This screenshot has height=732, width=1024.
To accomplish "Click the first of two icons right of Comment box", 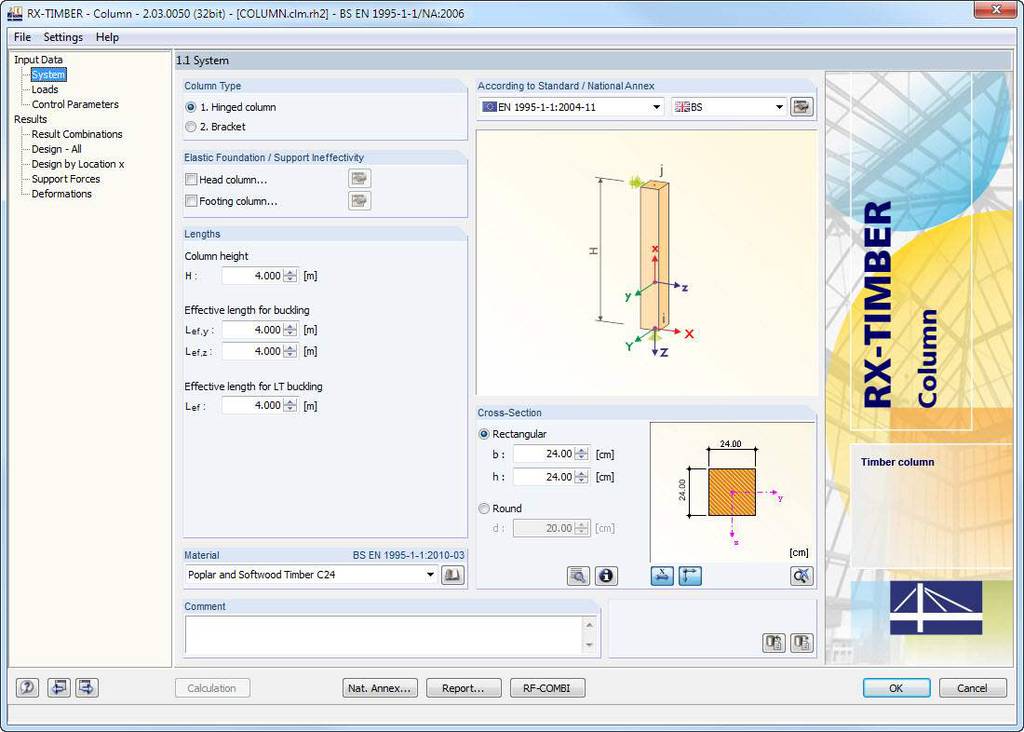I will click(774, 643).
